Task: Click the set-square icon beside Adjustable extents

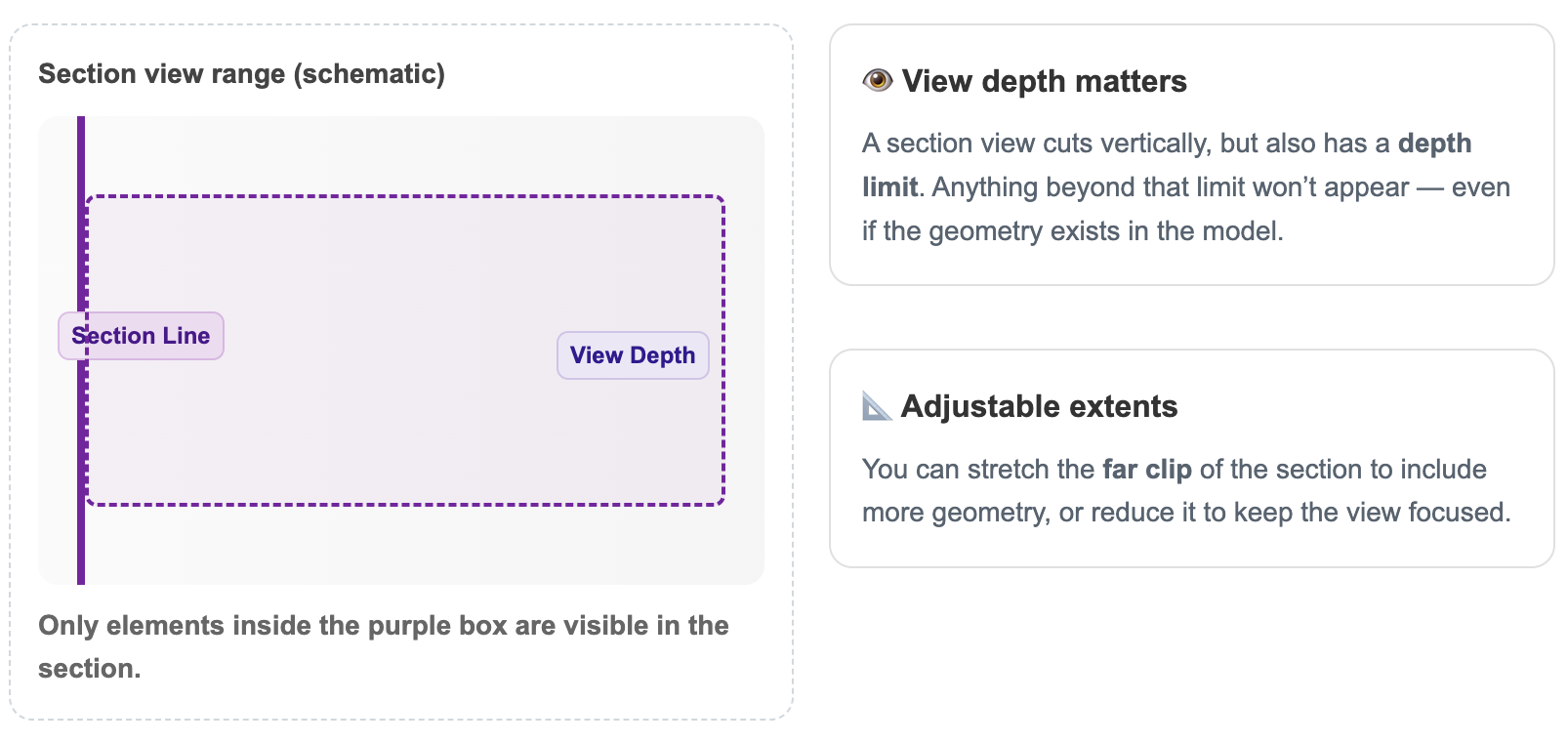Action: [877, 405]
